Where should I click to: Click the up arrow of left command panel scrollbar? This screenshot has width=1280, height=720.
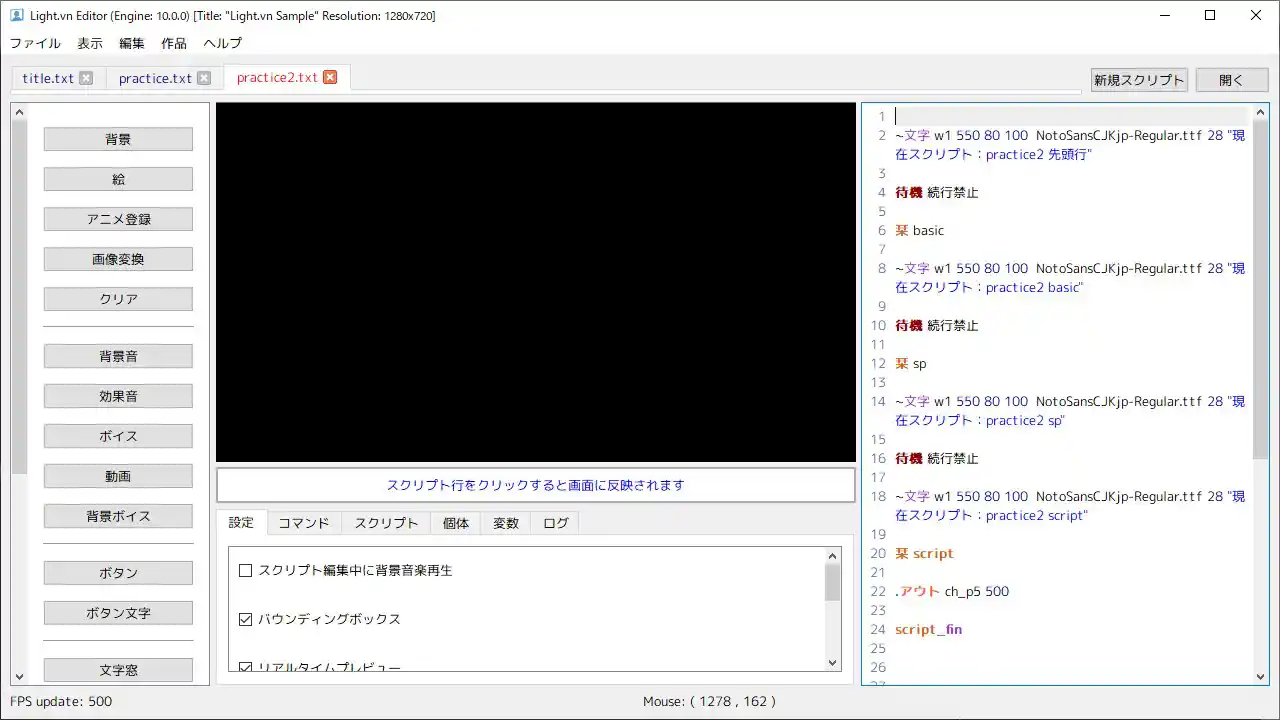[19, 113]
